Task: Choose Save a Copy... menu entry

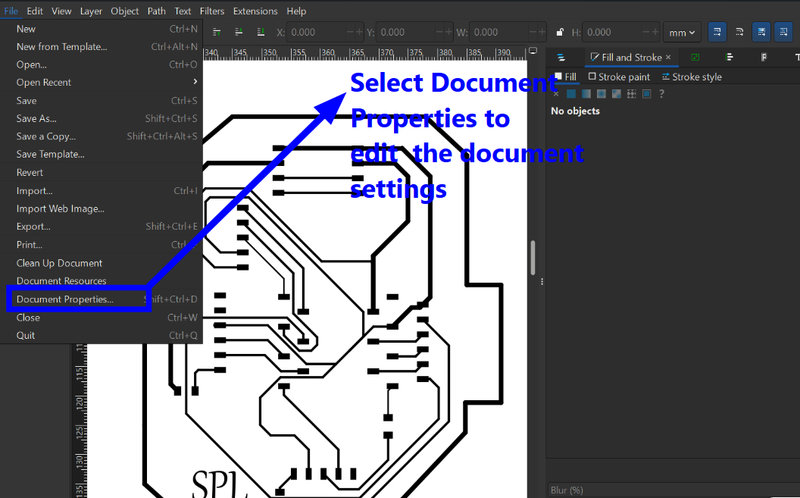Action: (x=102, y=137)
